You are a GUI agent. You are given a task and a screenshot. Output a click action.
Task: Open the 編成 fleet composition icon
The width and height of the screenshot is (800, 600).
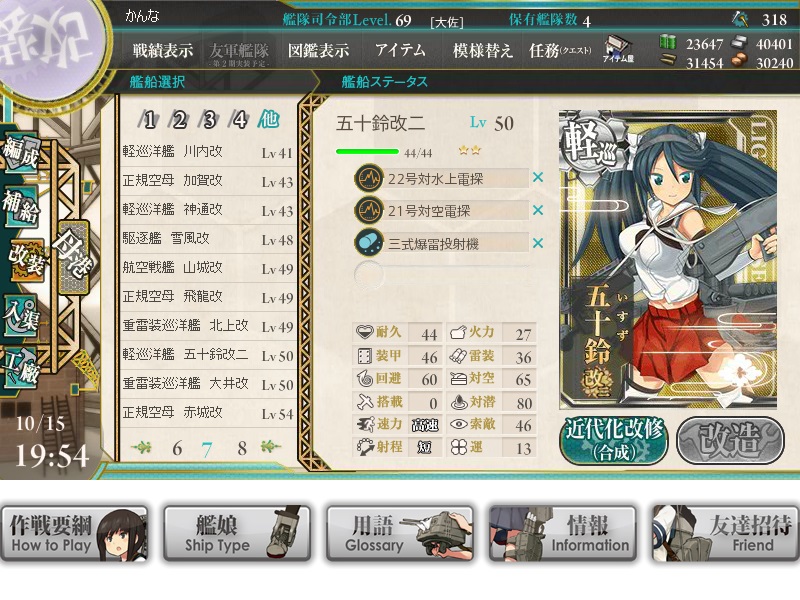click(21, 152)
